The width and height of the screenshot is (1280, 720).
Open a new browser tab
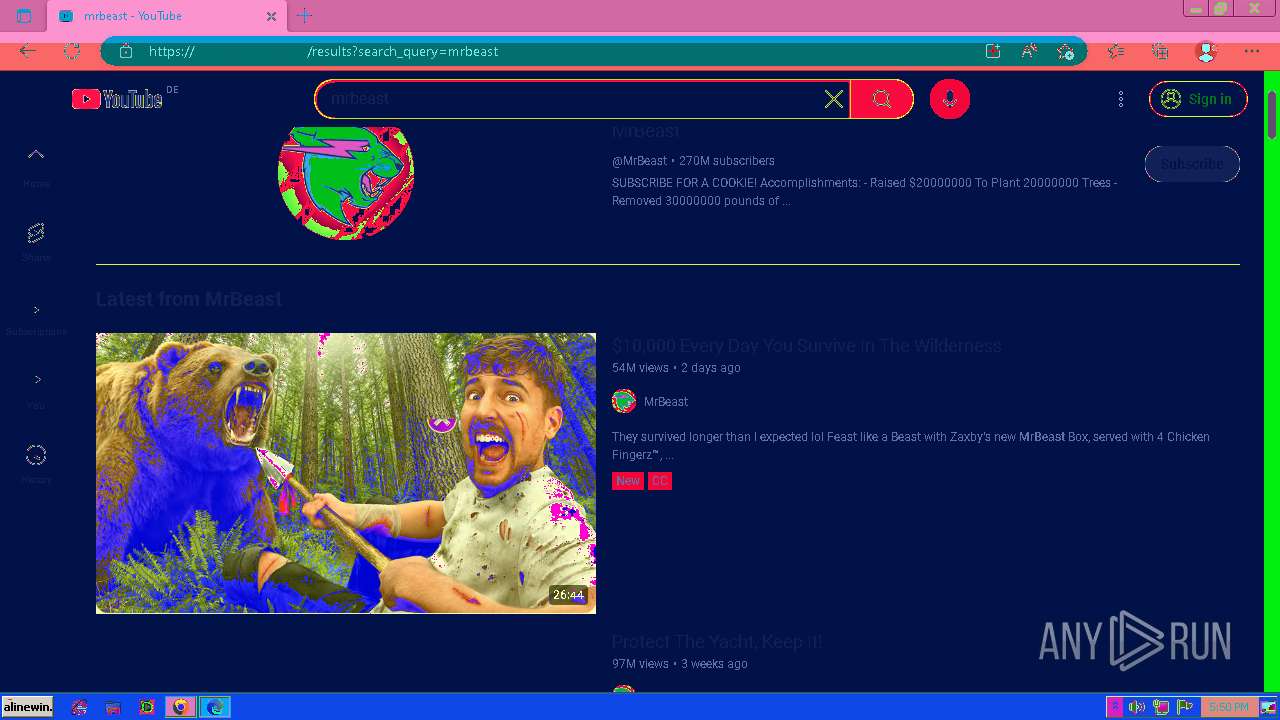coord(305,16)
